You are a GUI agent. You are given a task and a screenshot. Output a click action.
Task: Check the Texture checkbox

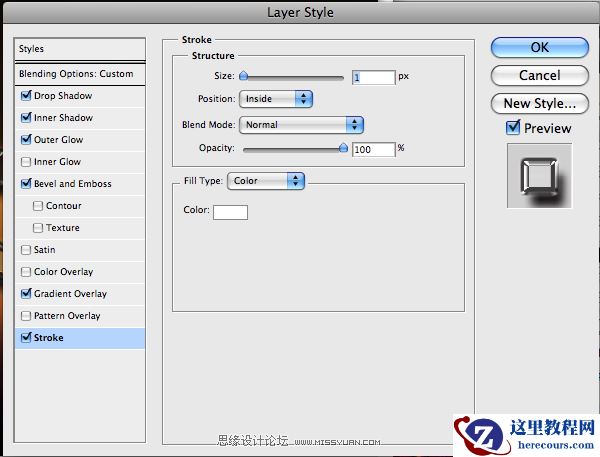[38, 228]
